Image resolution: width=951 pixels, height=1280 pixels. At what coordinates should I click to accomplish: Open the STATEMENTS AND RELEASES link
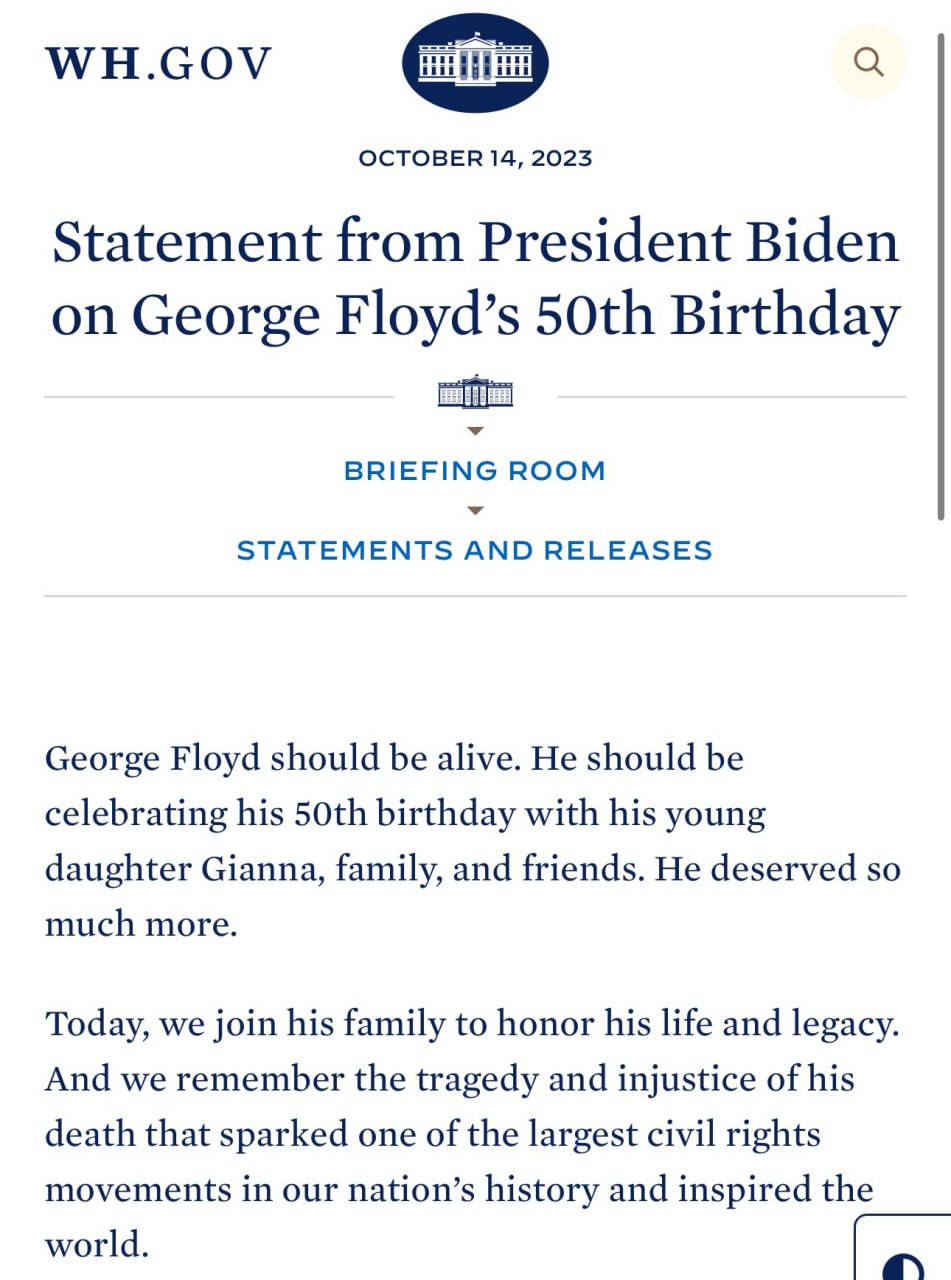(x=475, y=550)
